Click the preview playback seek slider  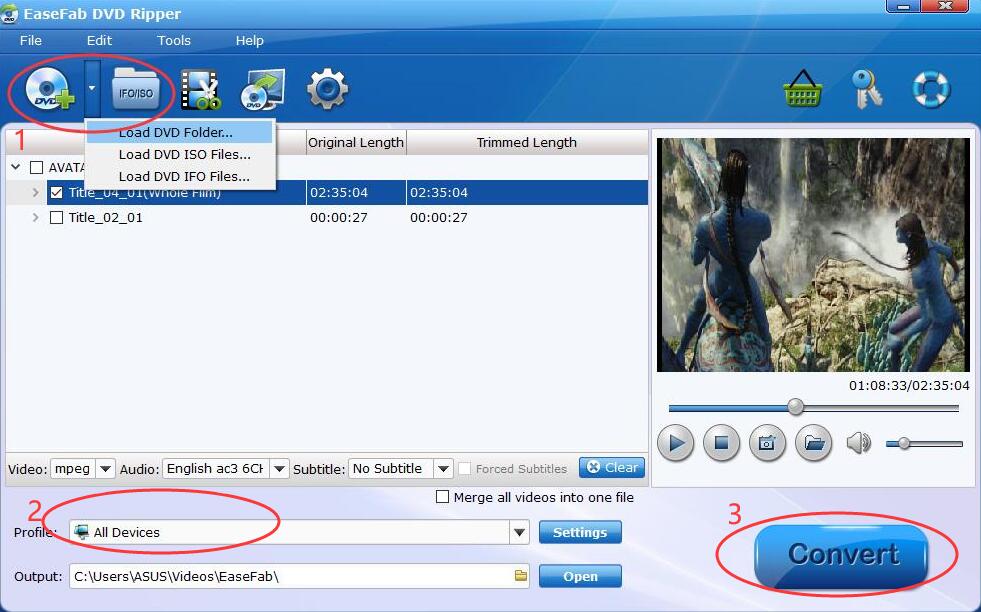tap(813, 408)
